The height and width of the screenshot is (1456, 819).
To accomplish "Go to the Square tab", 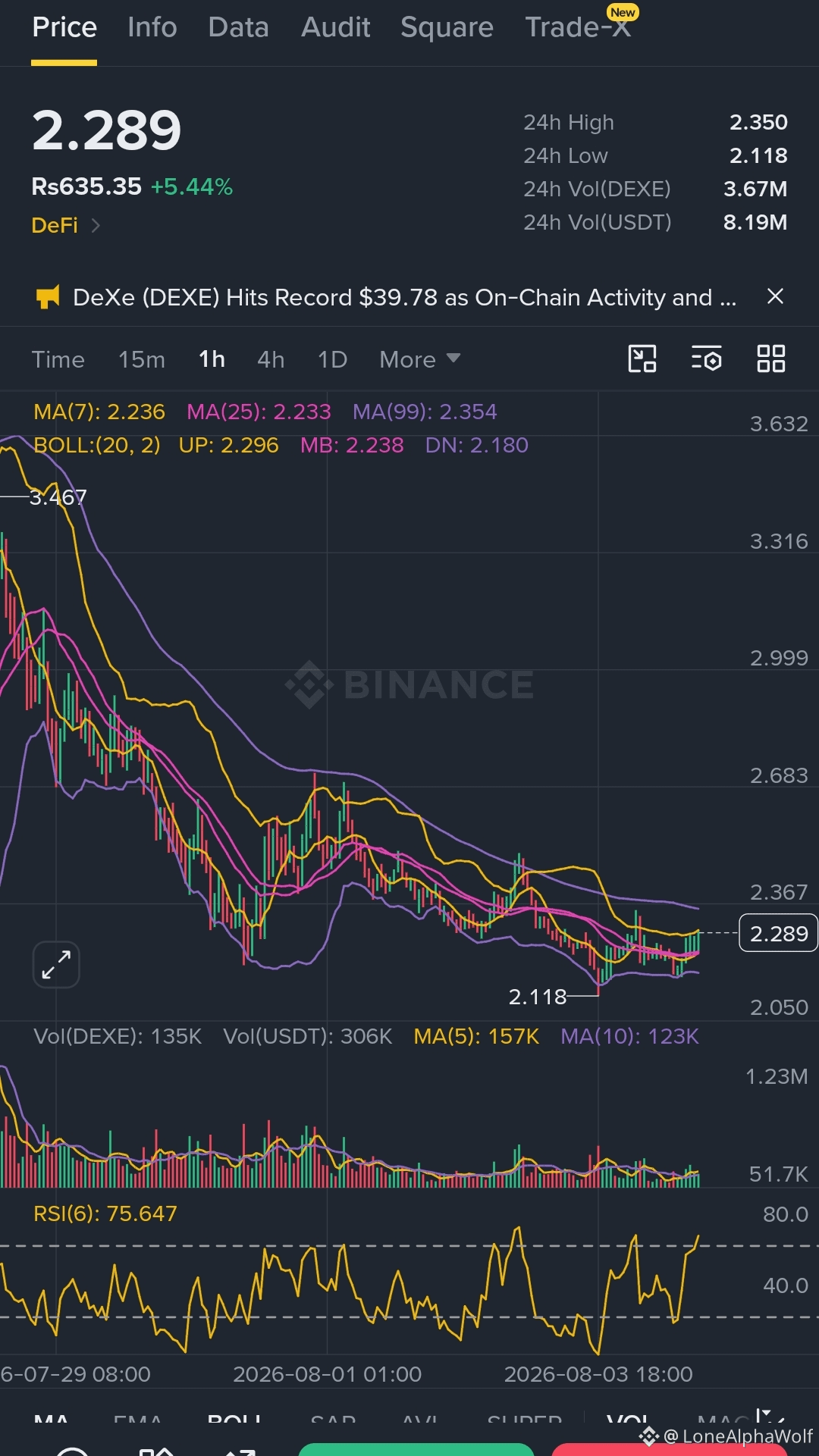I will (447, 27).
